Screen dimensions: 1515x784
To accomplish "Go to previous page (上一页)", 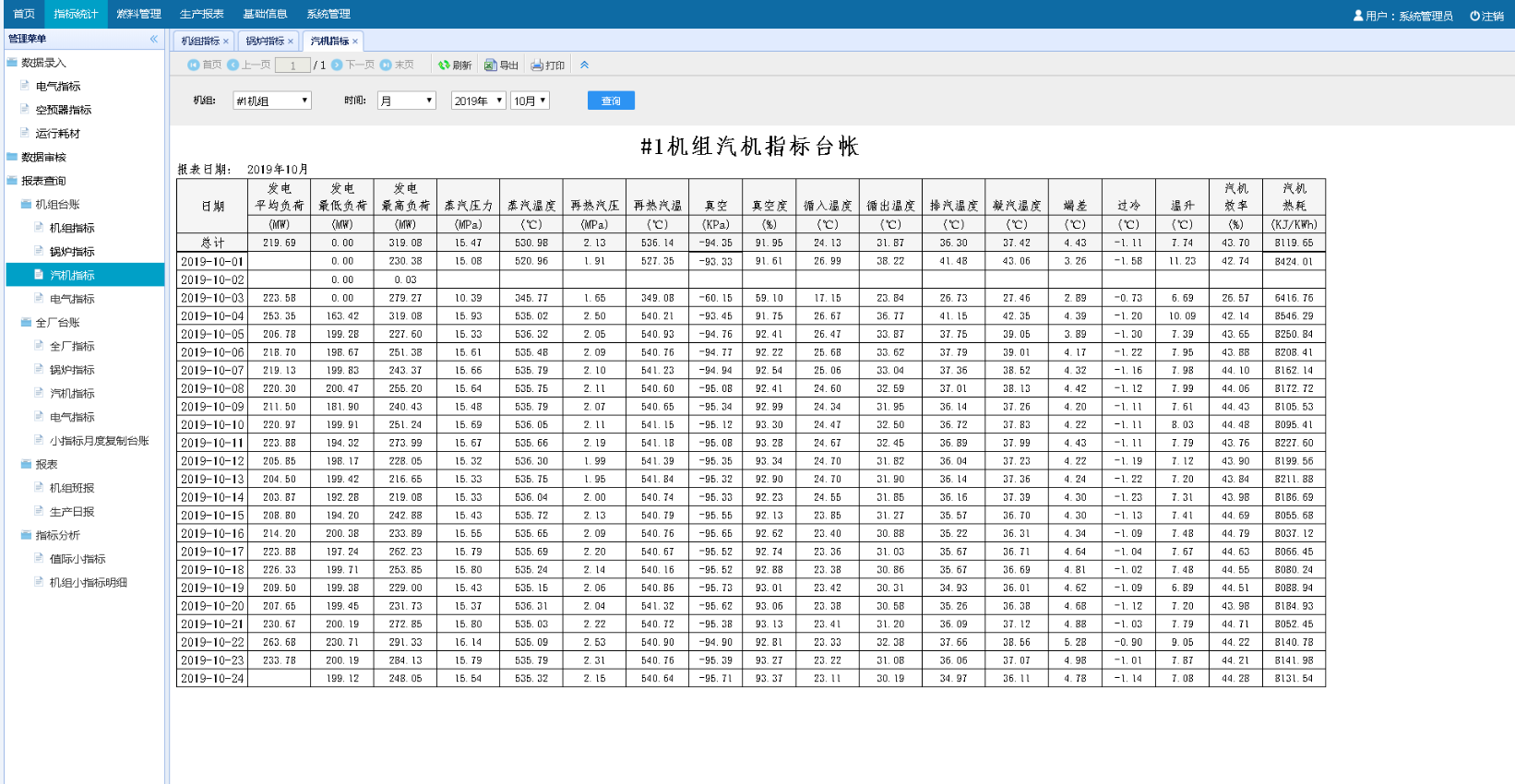I will click(249, 65).
